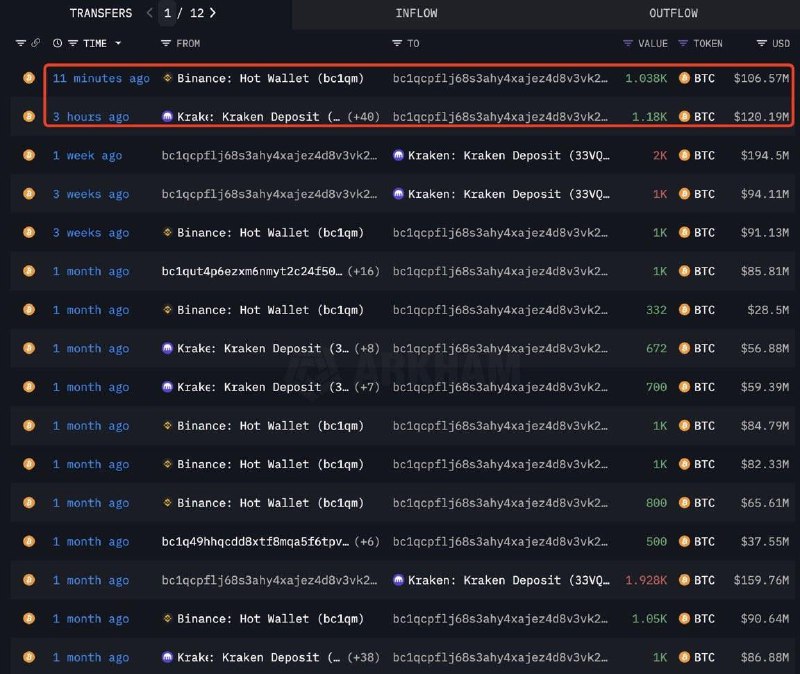
Task: Click recipient address in $82.33M row
Action: (x=500, y=465)
